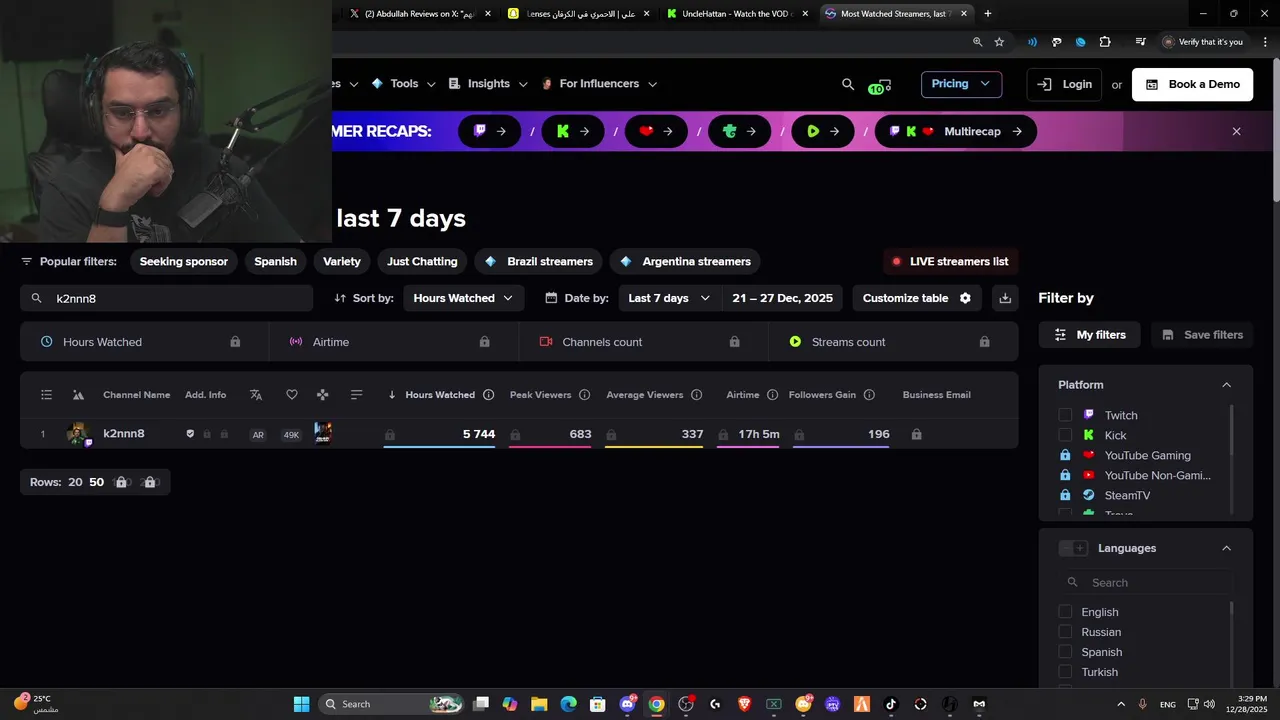Expand the Tools menu
This screenshot has height=720, width=1280.
pos(404,84)
